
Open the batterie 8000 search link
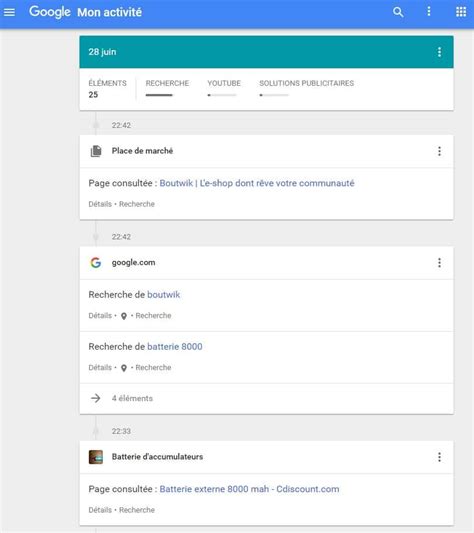(x=175, y=347)
